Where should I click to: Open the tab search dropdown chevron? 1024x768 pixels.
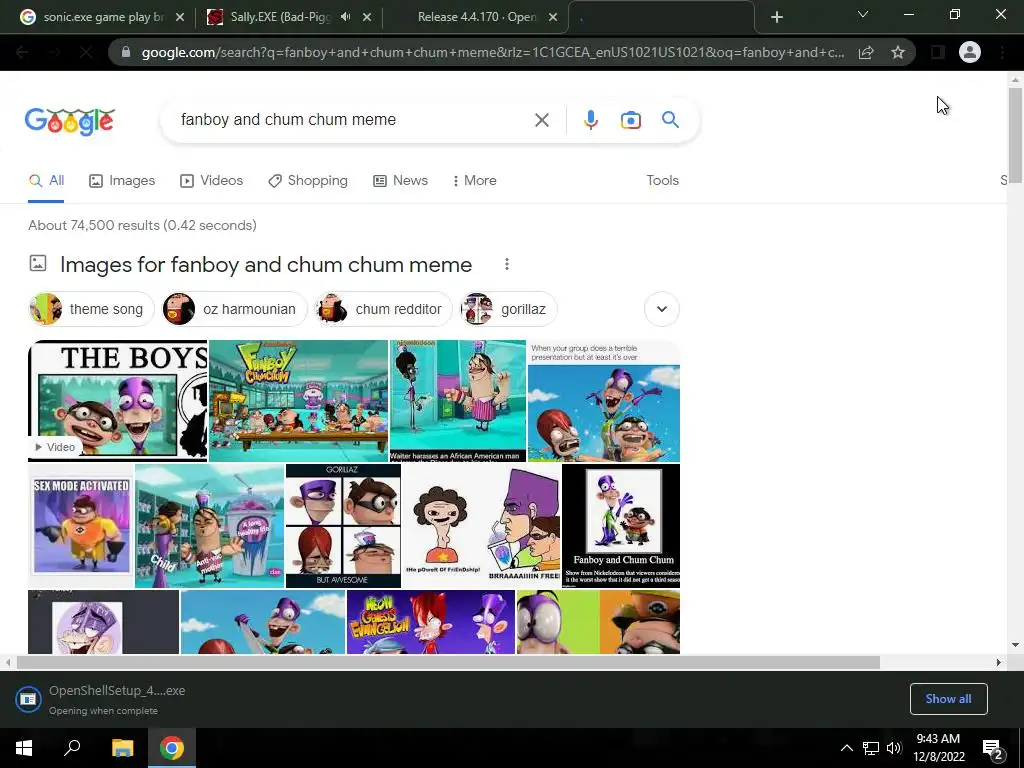(x=863, y=14)
